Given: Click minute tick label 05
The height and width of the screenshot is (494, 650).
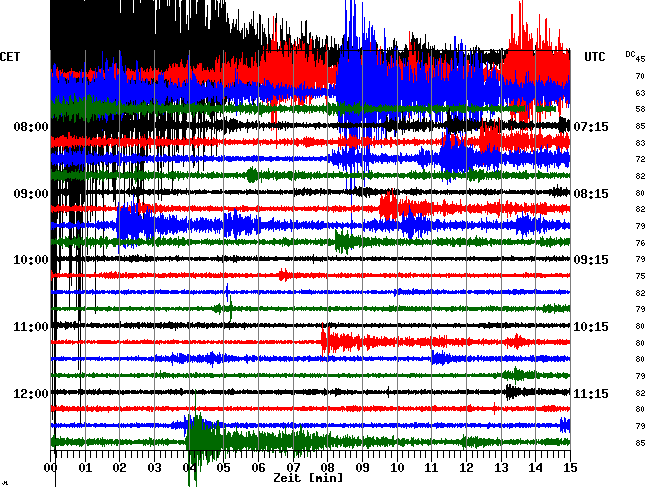Looking at the screenshot, I should coord(223,467).
